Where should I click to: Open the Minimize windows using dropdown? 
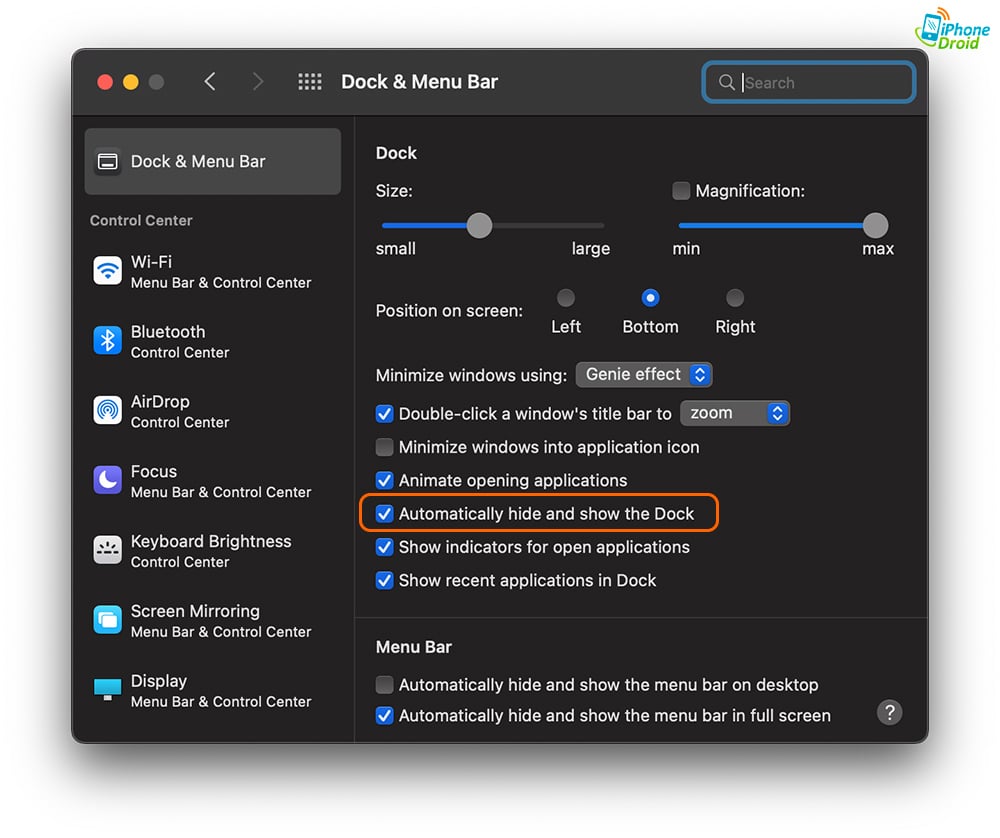point(644,374)
